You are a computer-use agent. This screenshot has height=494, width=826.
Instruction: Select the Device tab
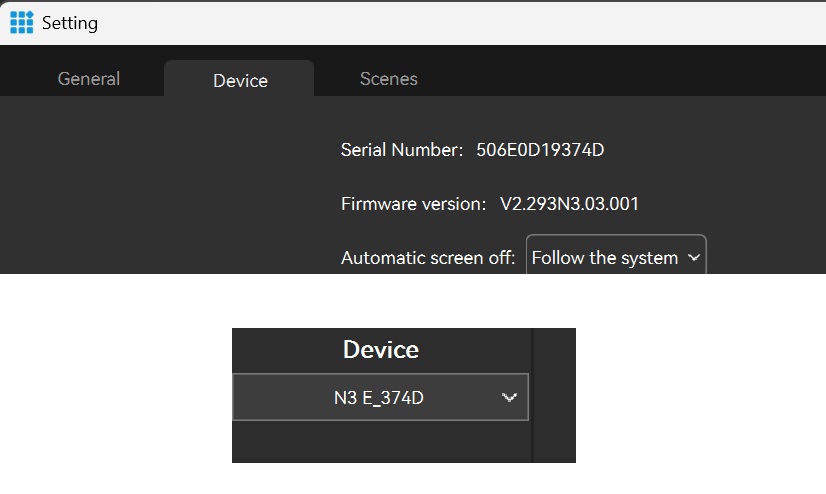(240, 80)
